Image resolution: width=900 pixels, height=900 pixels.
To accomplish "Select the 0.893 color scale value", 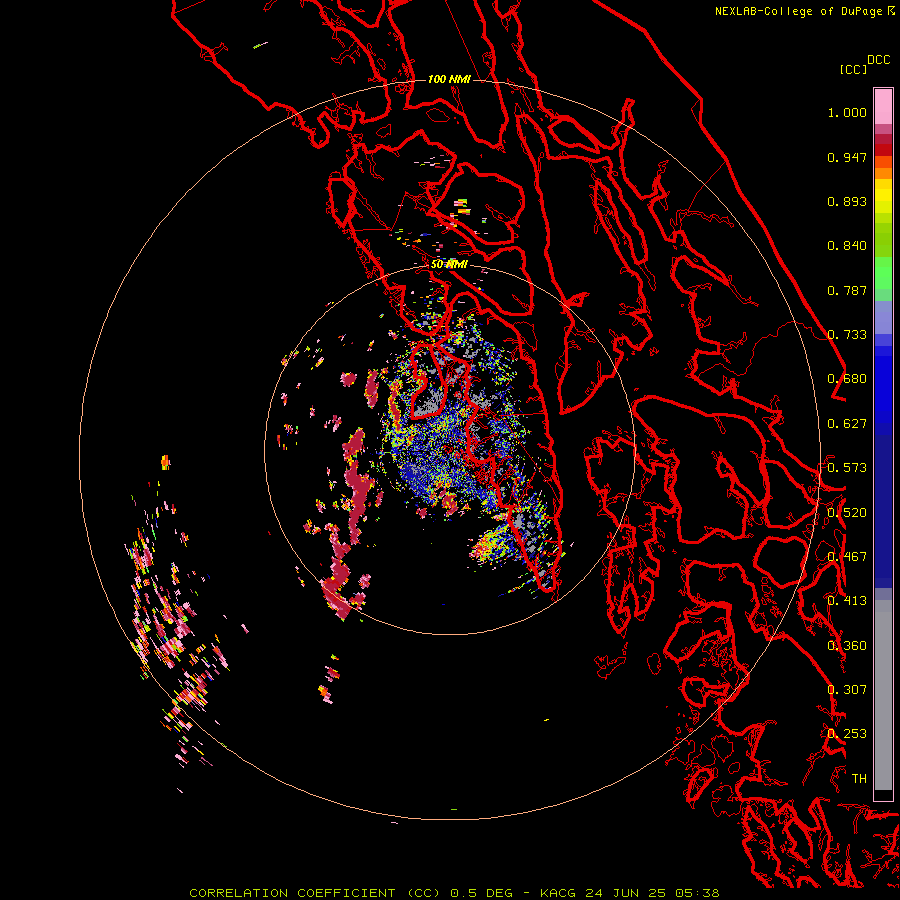I will coord(847,201).
